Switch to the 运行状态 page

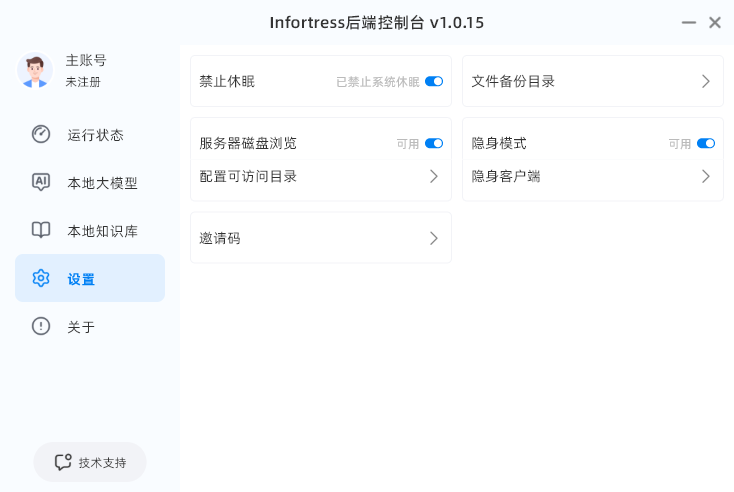tap(95, 134)
